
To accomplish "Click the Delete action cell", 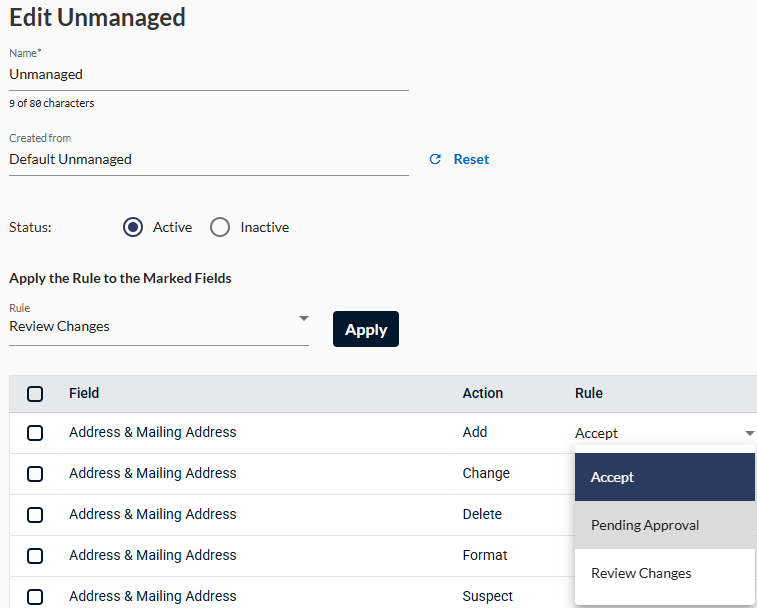I will coord(482,514).
